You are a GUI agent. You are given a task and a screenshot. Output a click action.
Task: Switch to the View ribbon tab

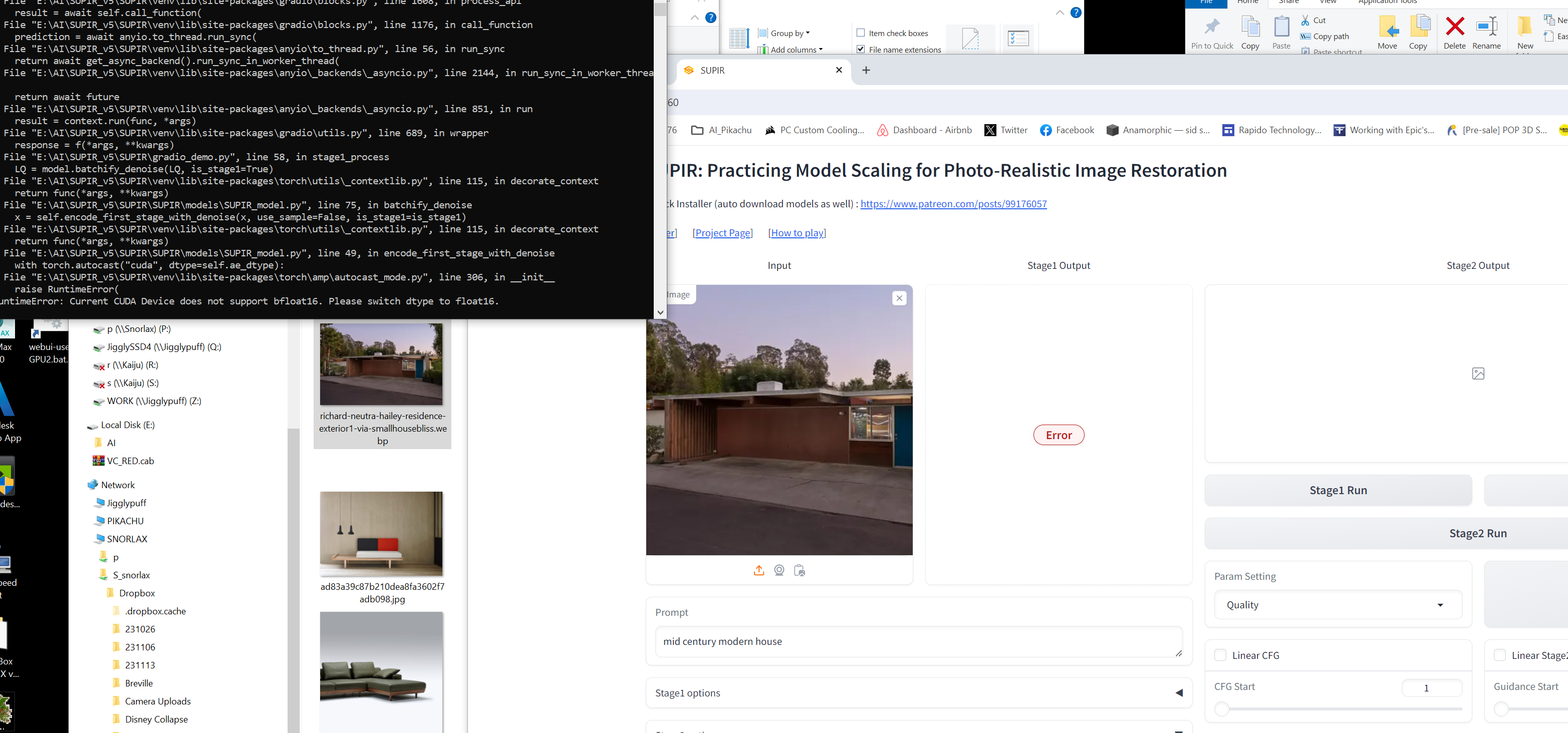pos(1327,3)
